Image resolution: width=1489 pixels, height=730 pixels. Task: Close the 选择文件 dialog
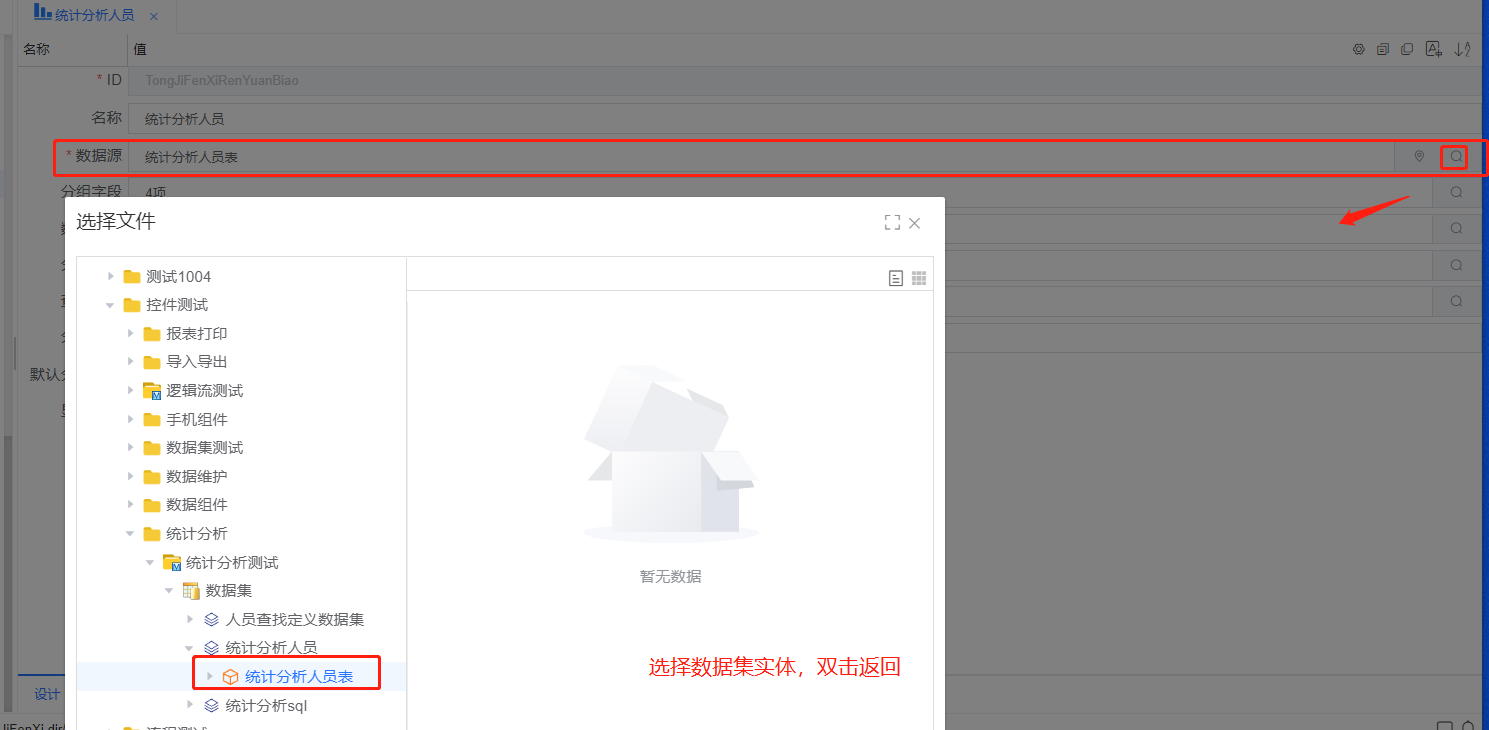(914, 223)
